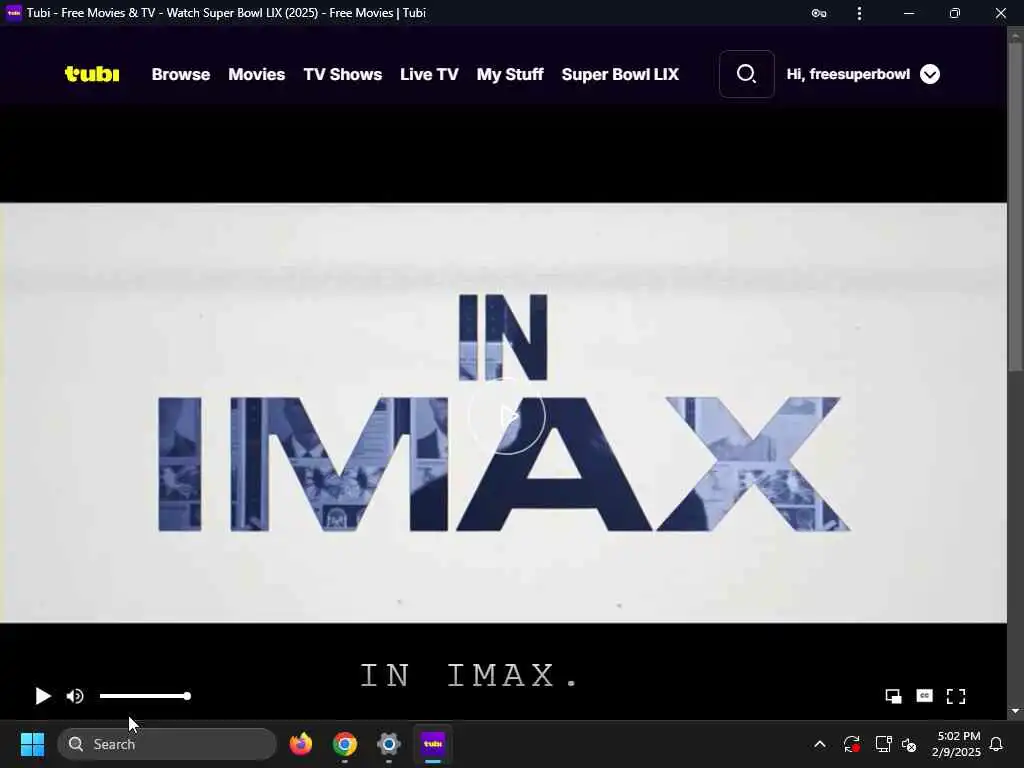Open the network display tray icon
Image resolution: width=1024 pixels, height=768 pixels.
click(x=883, y=744)
